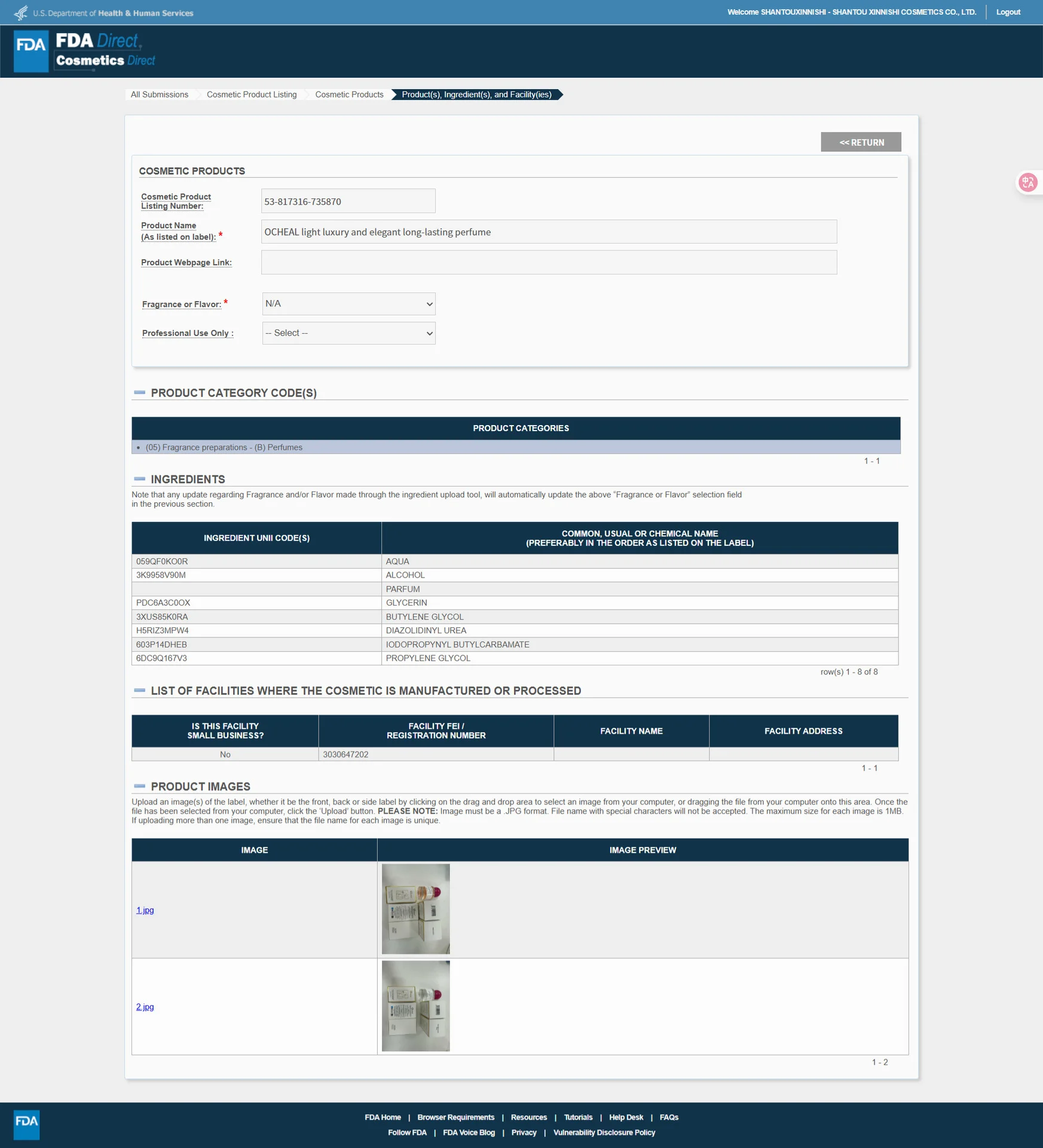
Task: Click the Ingredient UNII Code(s) column header
Action: click(256, 538)
